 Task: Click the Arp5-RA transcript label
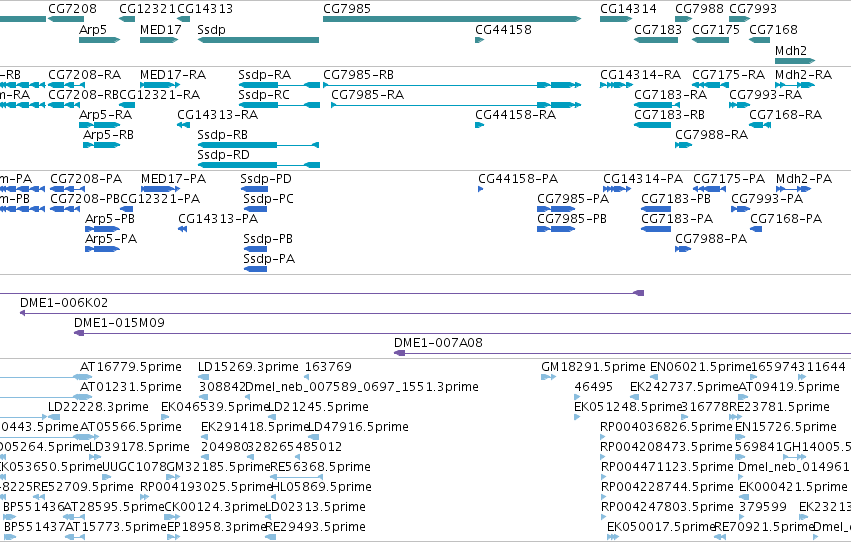(105, 114)
